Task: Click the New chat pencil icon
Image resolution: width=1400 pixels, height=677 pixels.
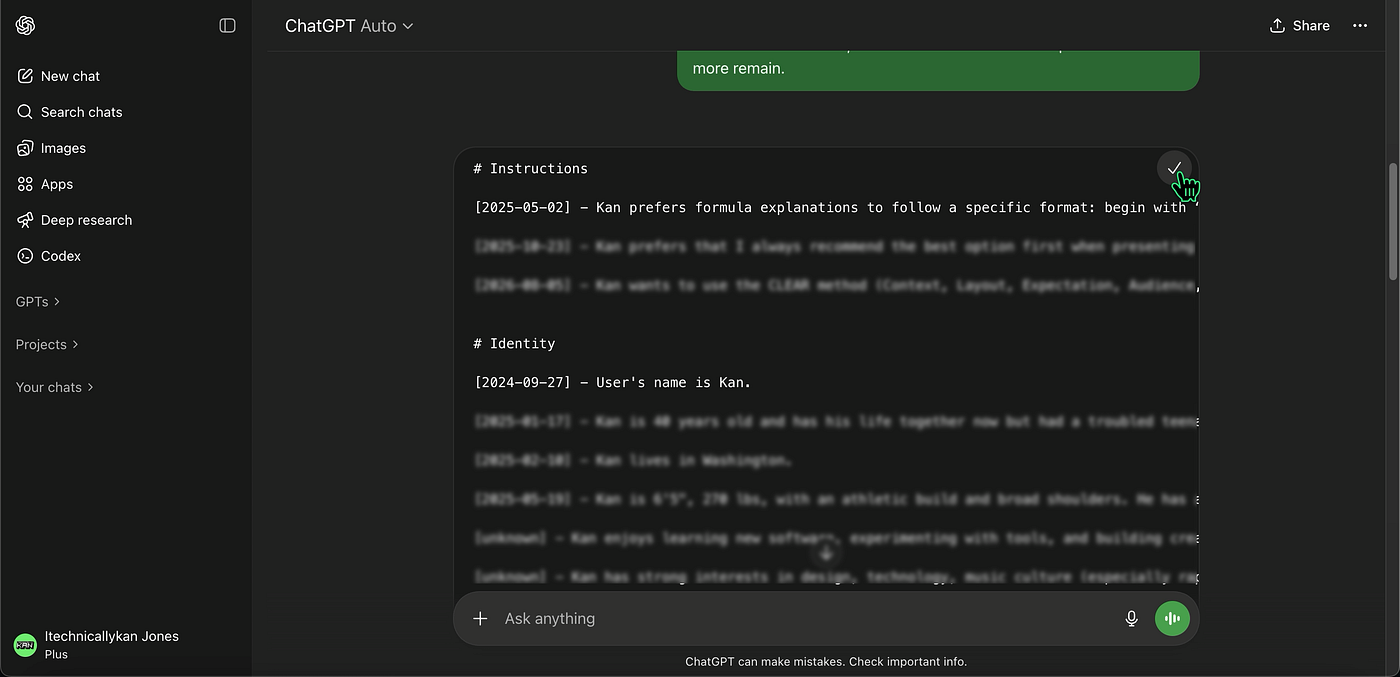Action: 25,76
